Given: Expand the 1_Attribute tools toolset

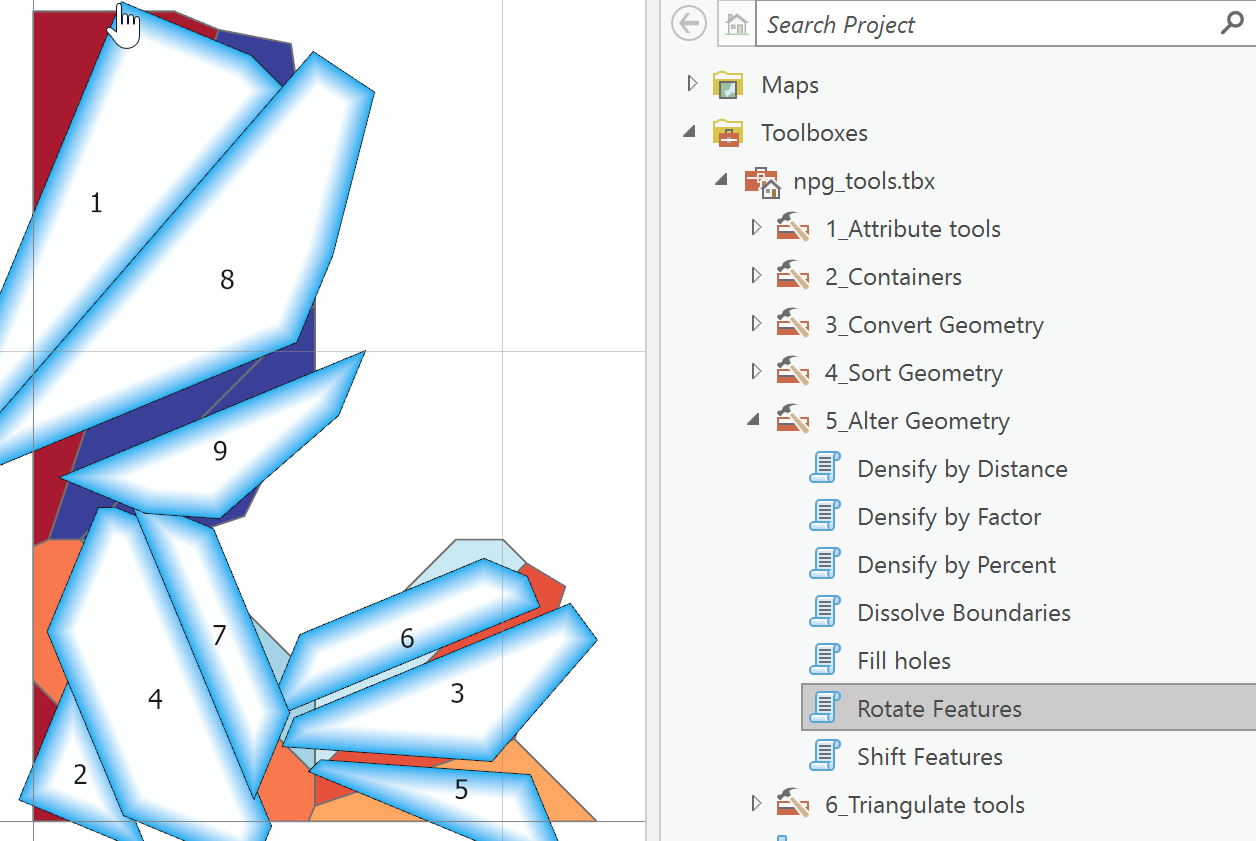Looking at the screenshot, I should click(757, 227).
